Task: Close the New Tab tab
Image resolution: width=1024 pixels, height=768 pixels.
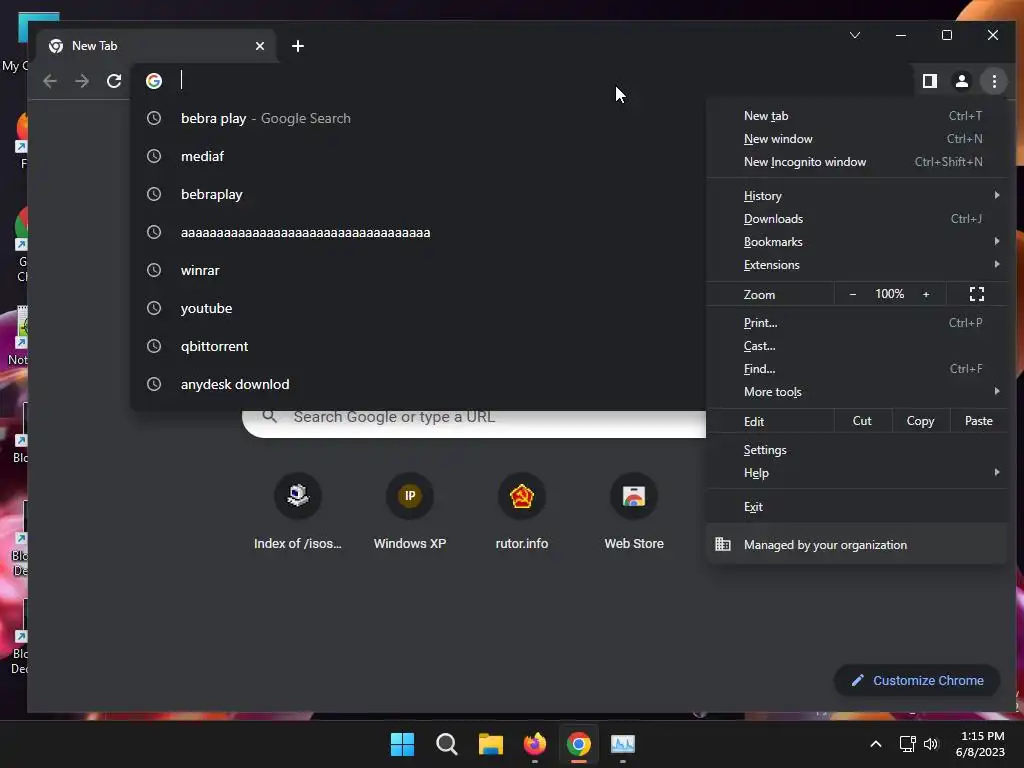Action: click(260, 46)
